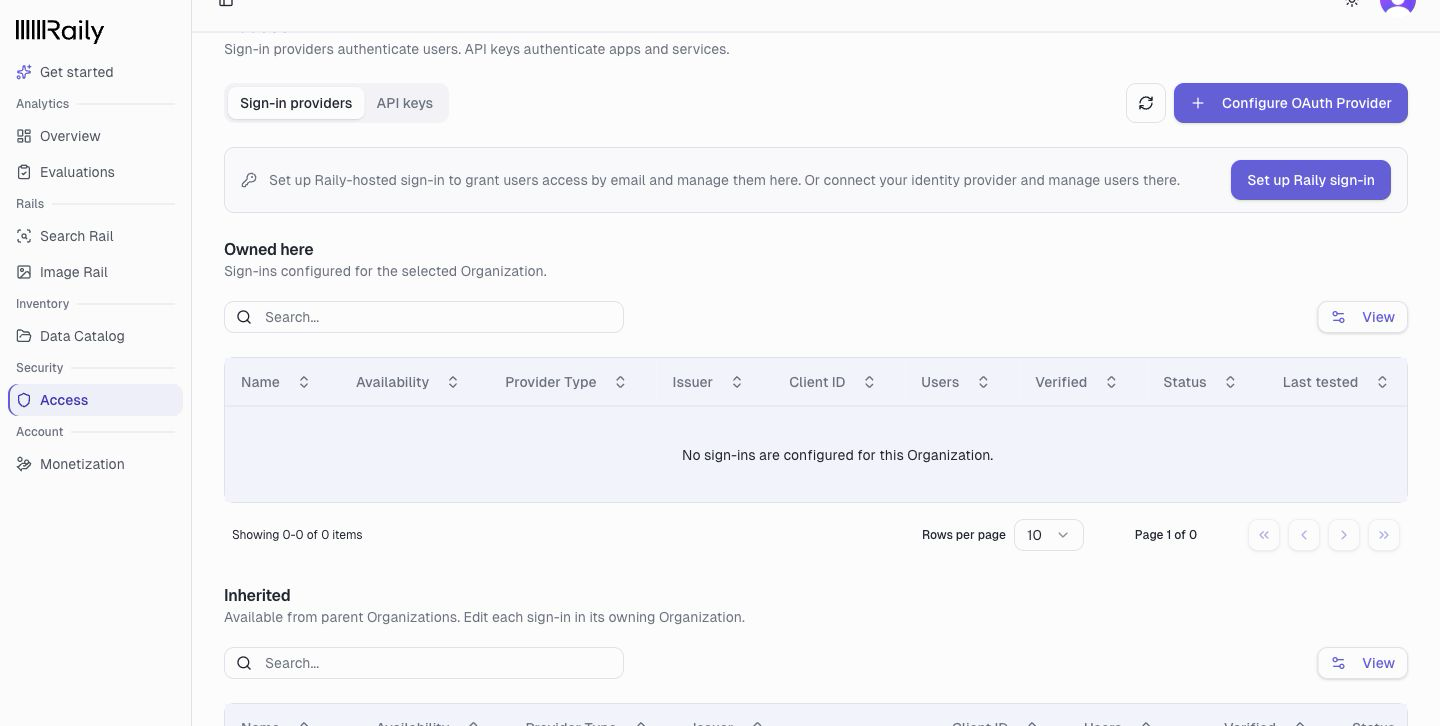Open Search Rail

tap(95, 236)
